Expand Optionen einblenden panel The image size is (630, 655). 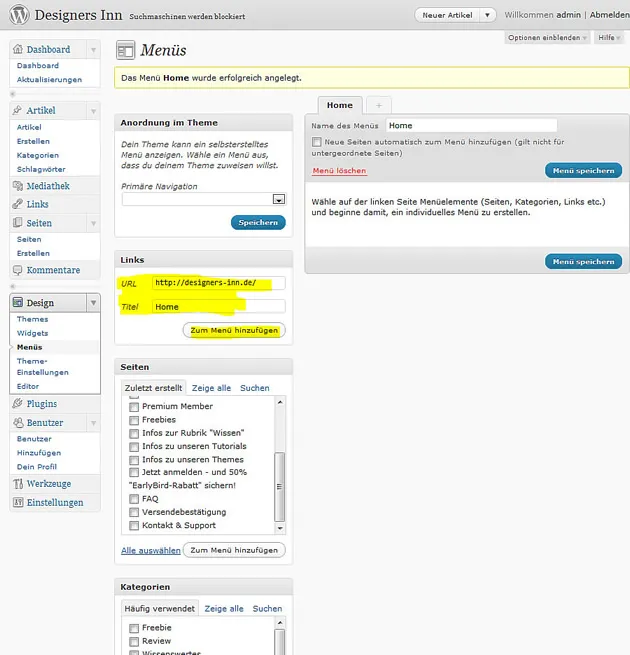point(547,38)
